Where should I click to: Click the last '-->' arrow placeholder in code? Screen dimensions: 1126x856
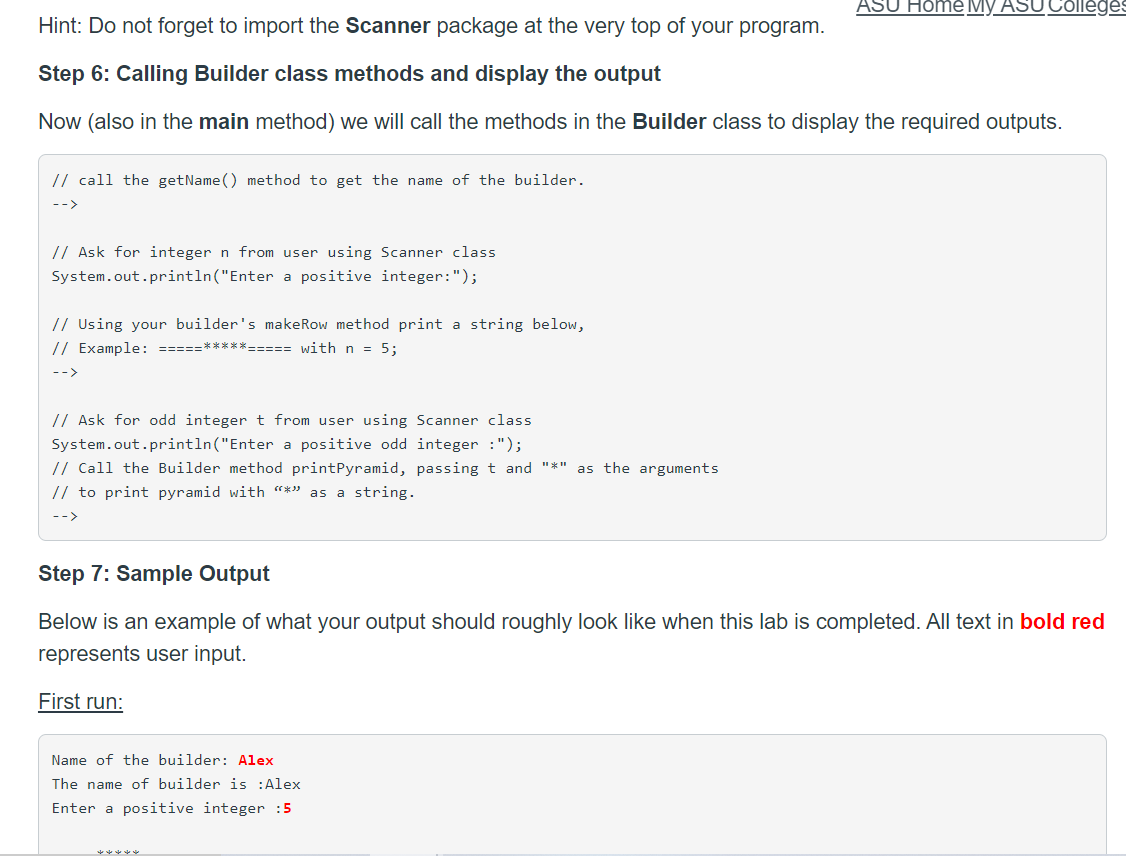tap(65, 516)
